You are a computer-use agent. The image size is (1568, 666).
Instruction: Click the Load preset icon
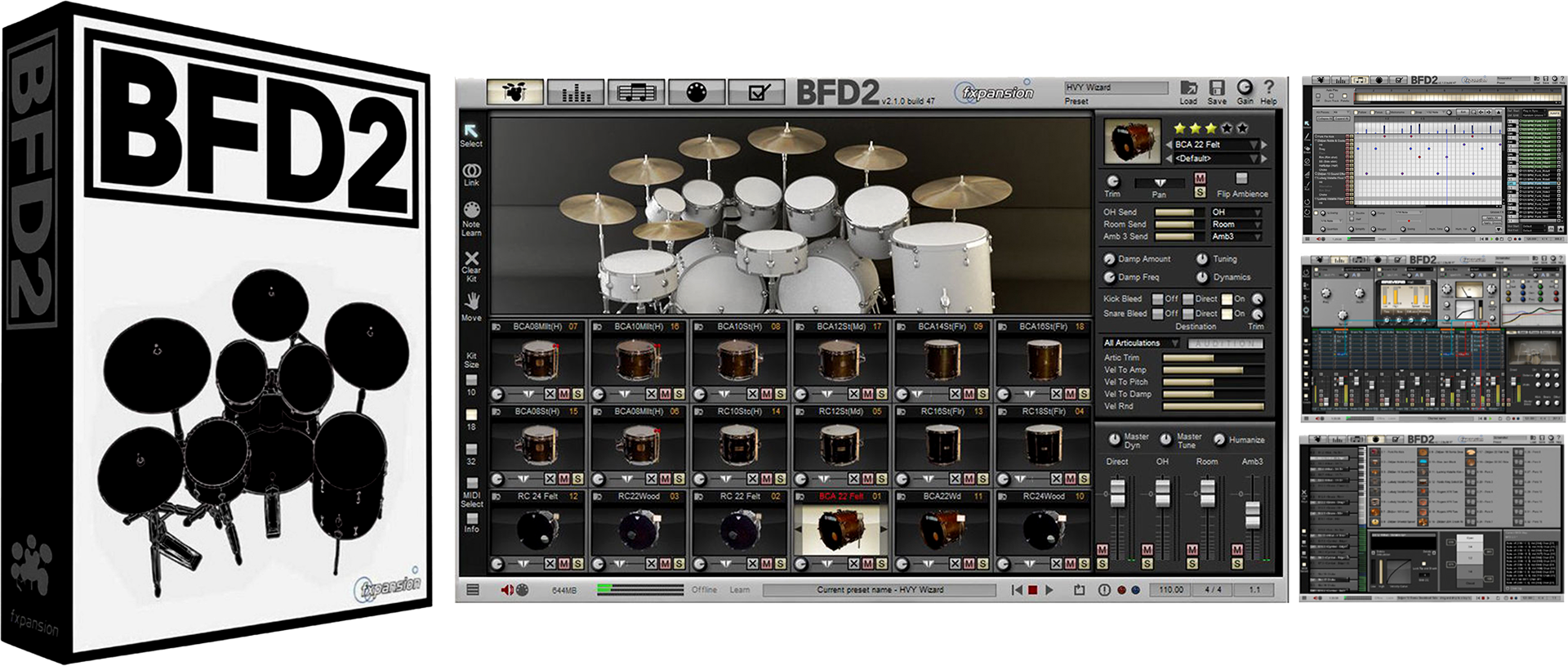tap(1188, 88)
